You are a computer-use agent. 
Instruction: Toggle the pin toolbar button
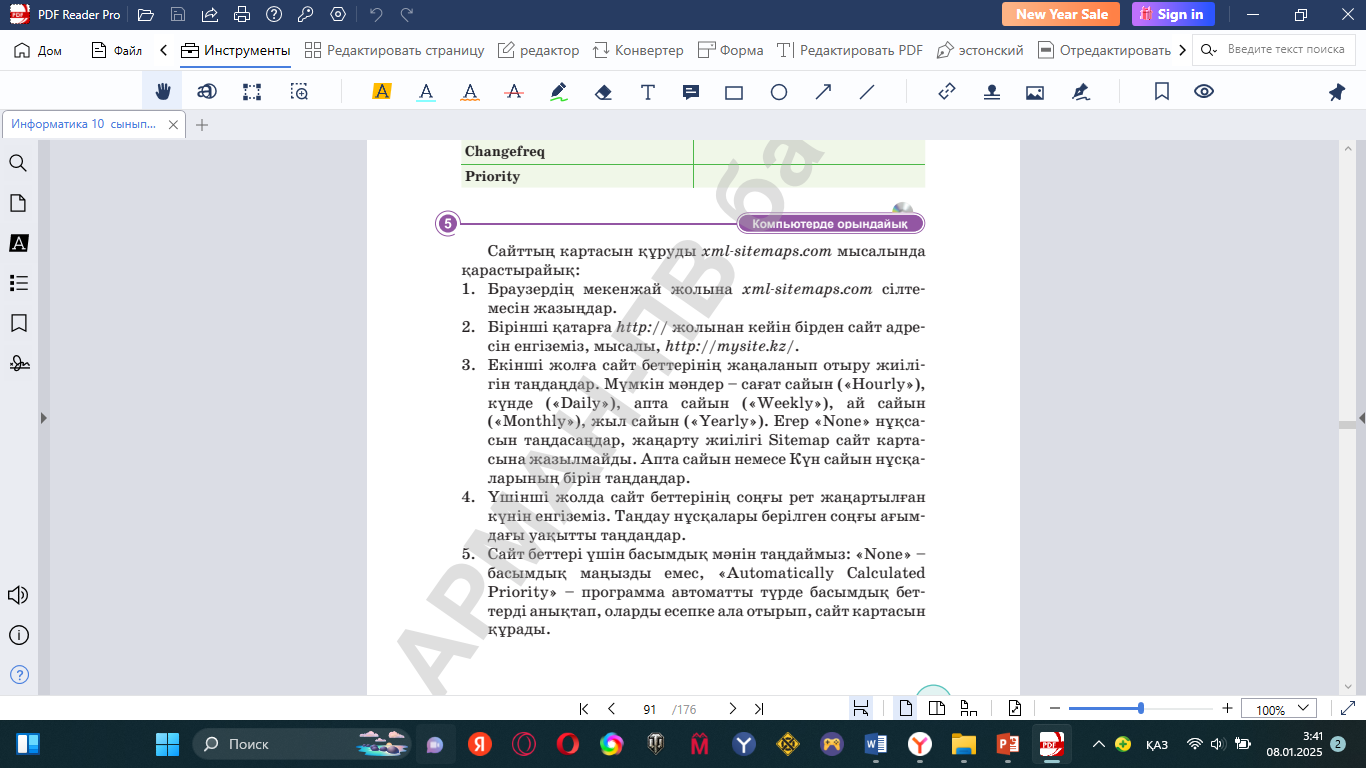click(1336, 92)
